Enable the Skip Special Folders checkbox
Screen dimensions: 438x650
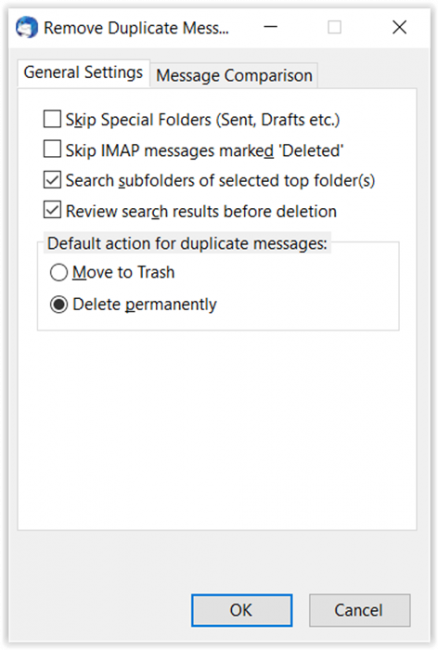click(52, 119)
